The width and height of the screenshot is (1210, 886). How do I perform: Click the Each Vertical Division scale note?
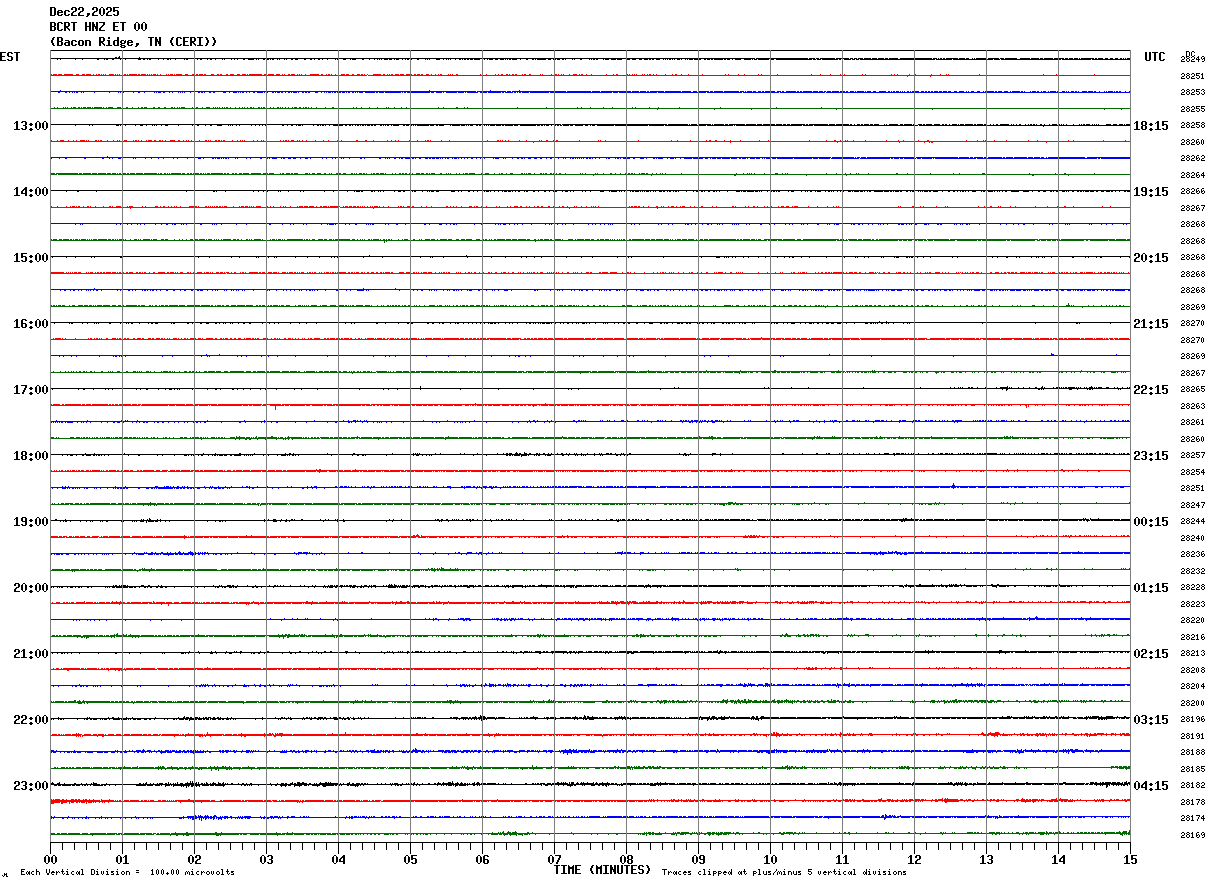[127, 872]
